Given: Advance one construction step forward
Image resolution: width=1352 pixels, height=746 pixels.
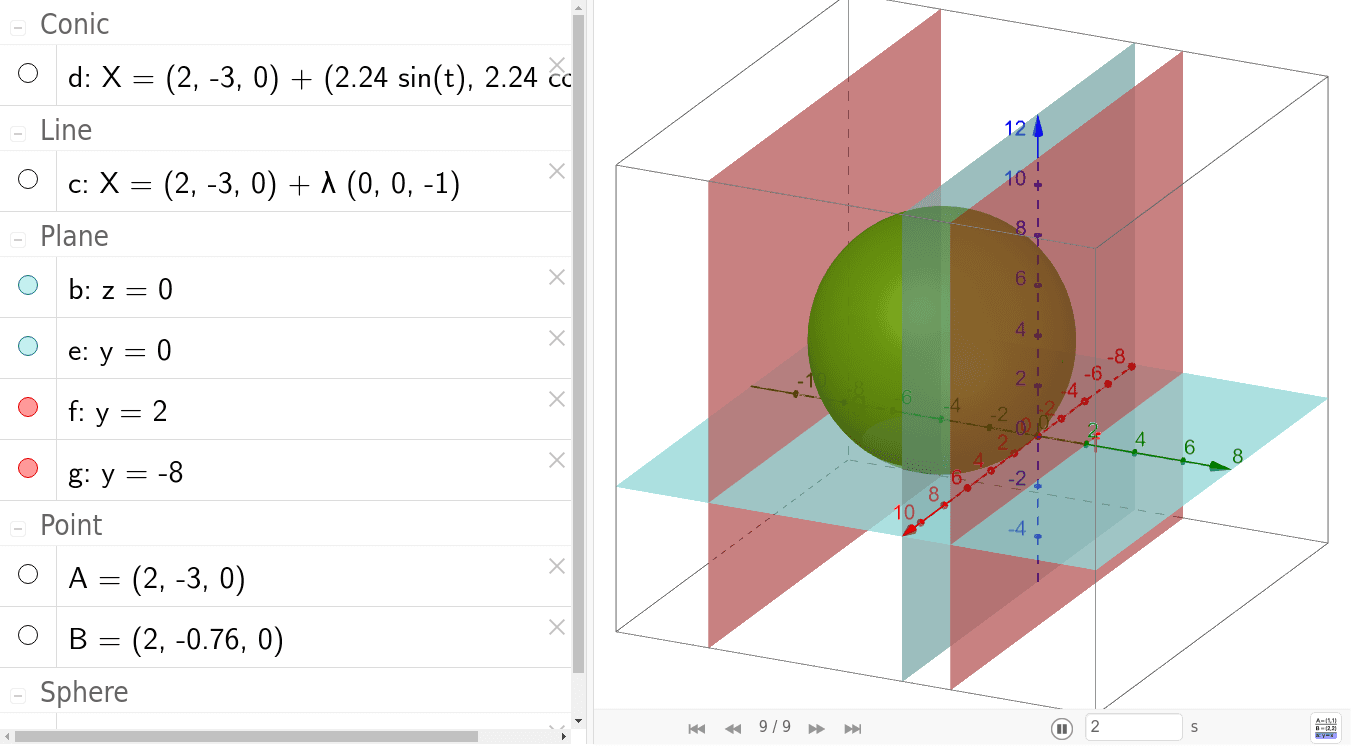Looking at the screenshot, I should [816, 729].
